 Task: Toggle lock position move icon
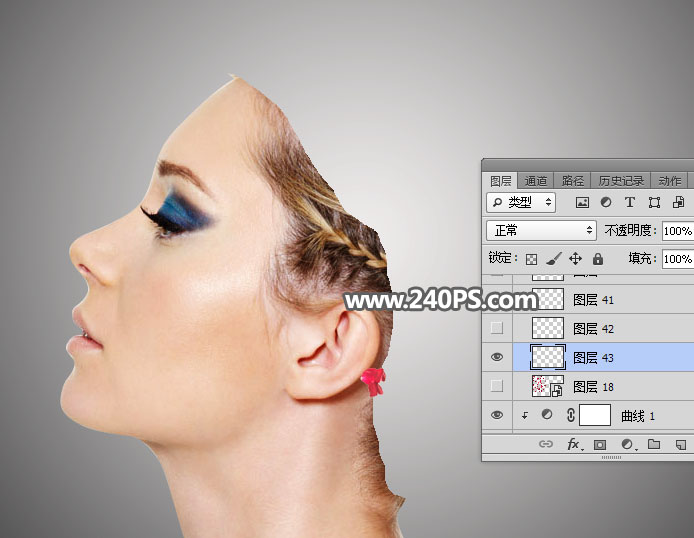pyautogui.click(x=575, y=258)
